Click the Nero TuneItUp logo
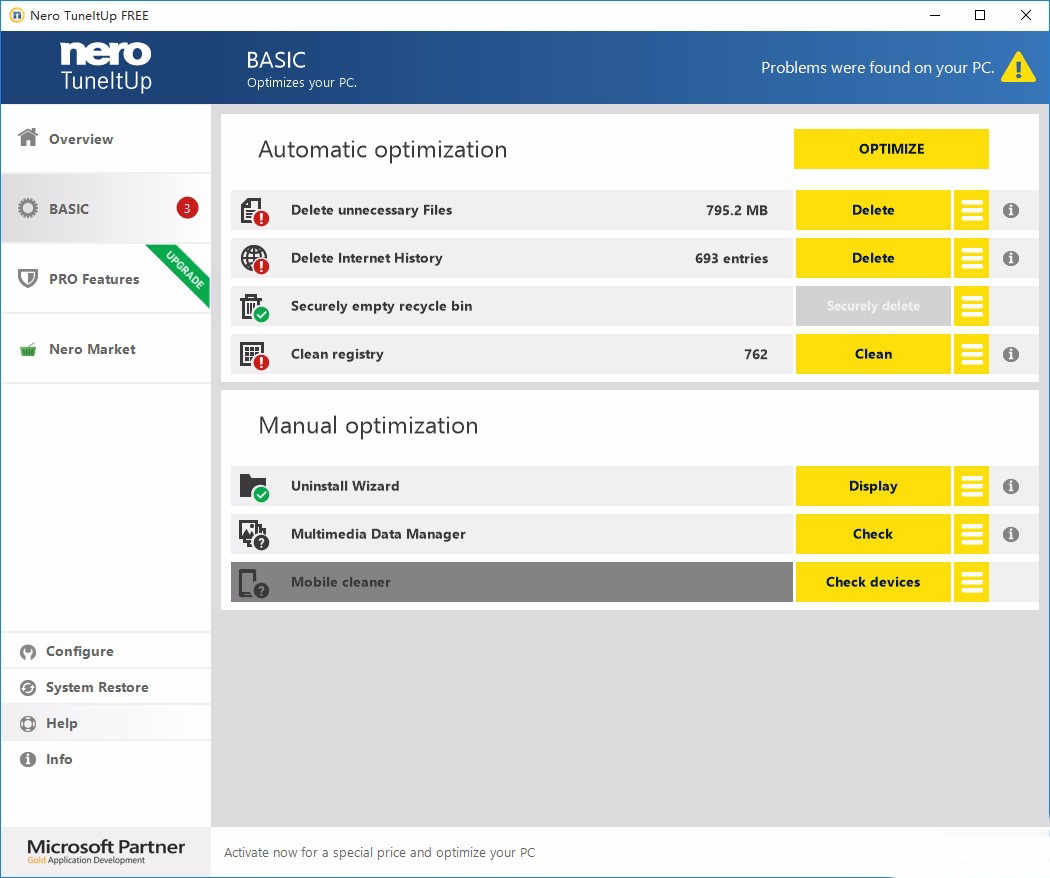 click(106, 66)
